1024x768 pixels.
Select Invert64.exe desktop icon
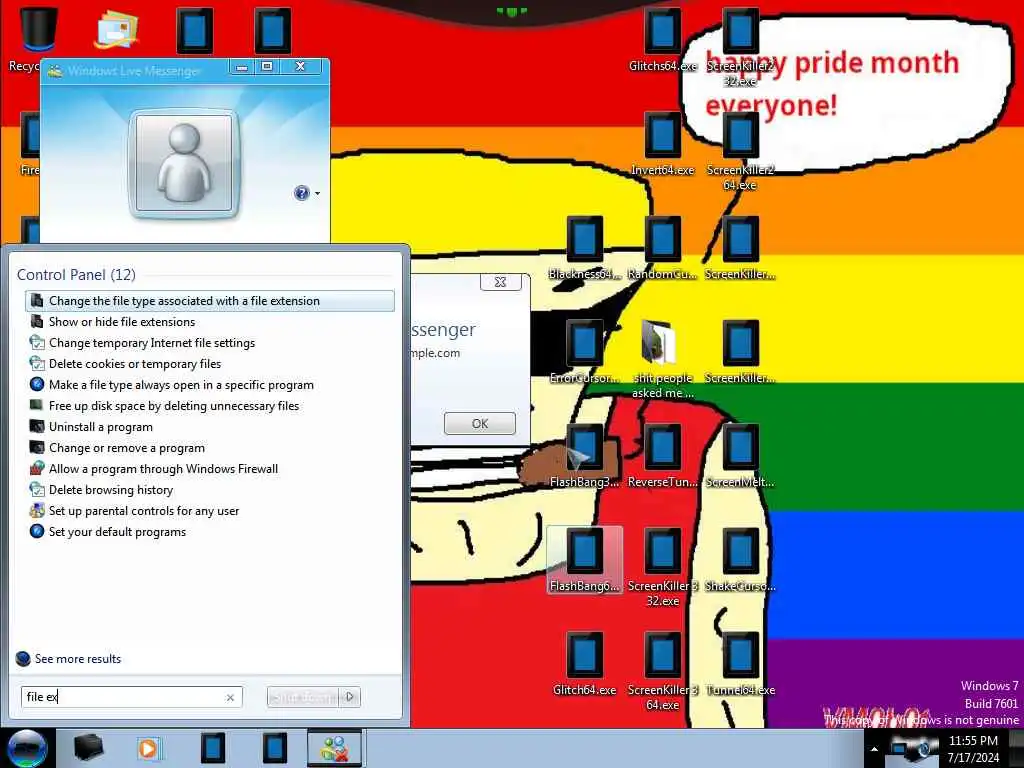663,143
